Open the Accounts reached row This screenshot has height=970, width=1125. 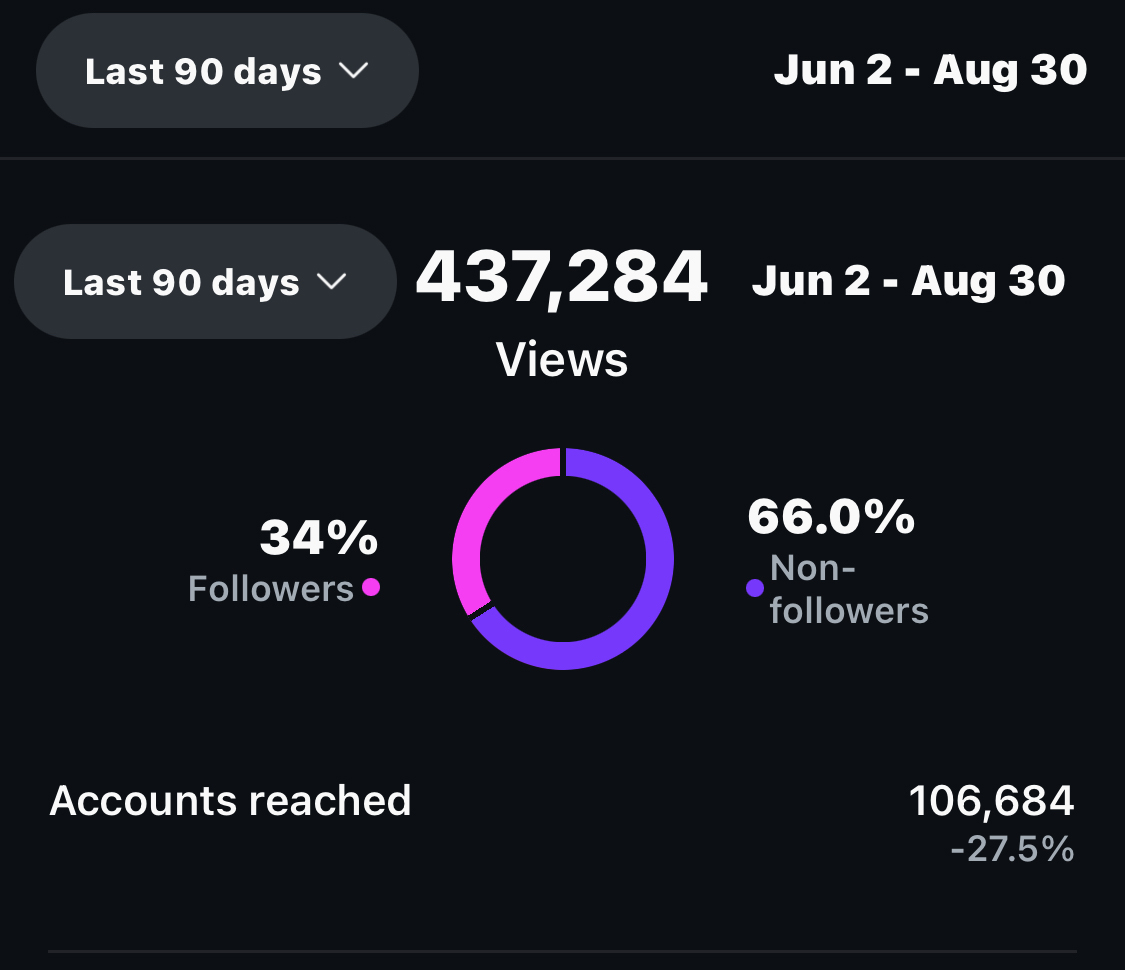pos(231,801)
